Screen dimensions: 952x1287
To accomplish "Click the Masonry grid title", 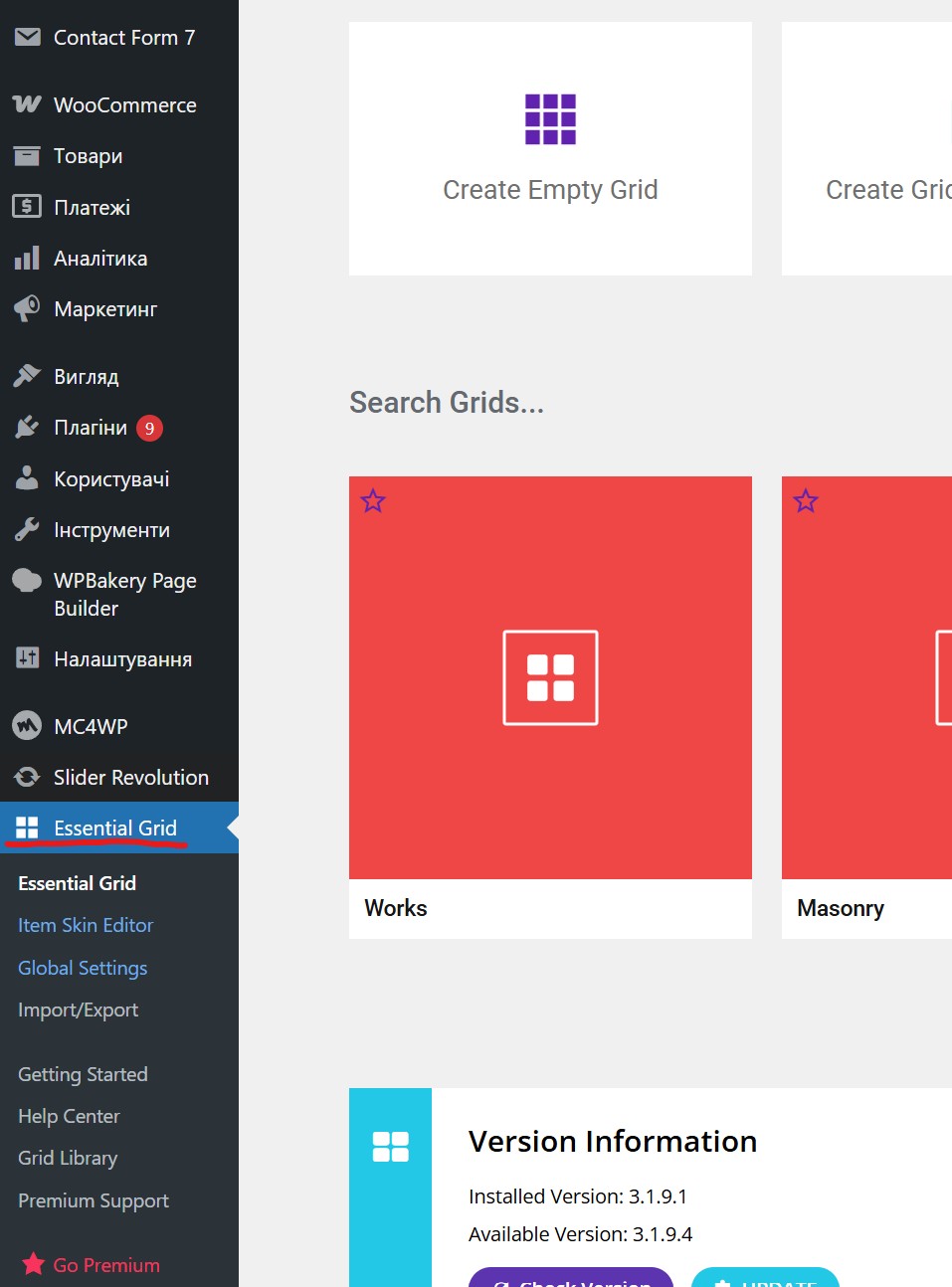I will [841, 908].
